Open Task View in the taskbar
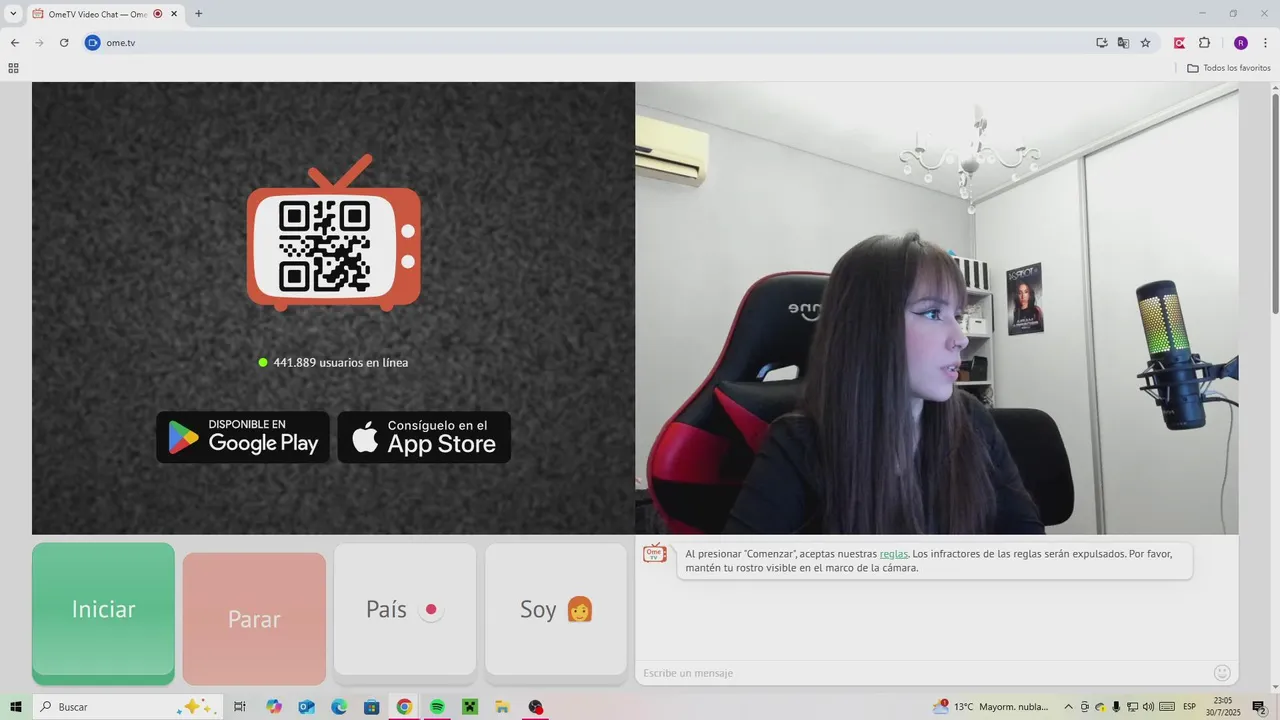This screenshot has width=1280, height=720. (240, 707)
